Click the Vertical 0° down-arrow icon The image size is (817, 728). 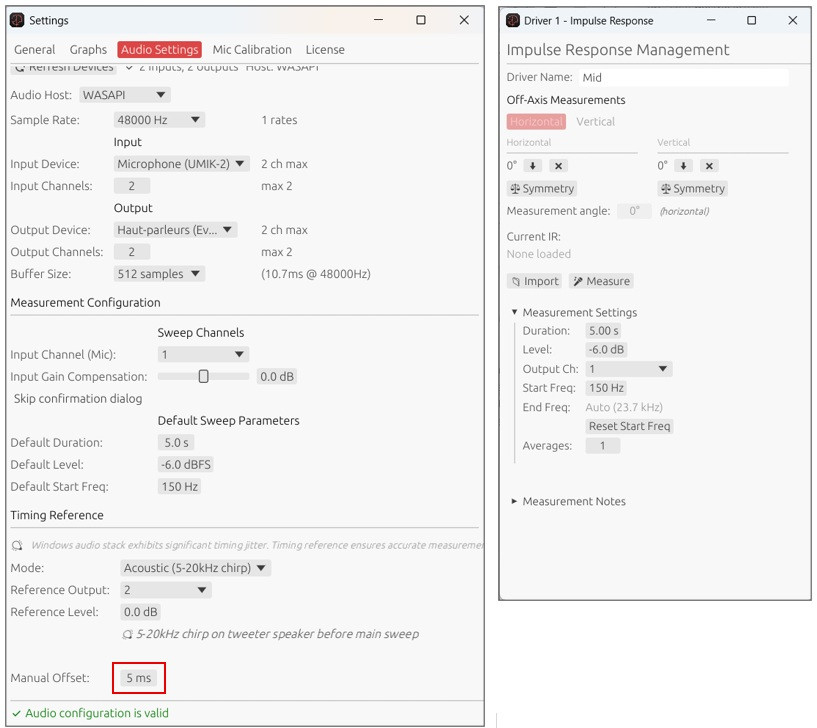point(683,166)
